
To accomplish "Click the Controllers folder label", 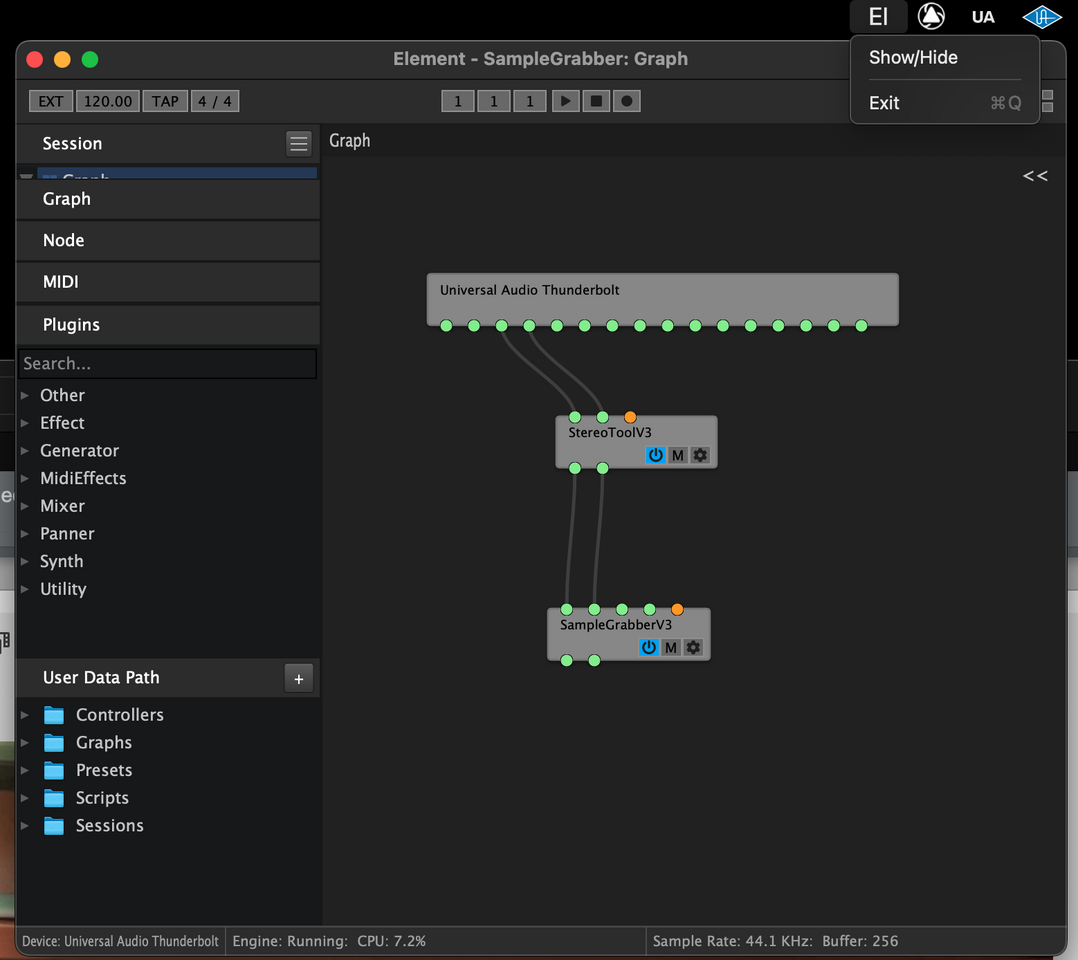I will (x=120, y=715).
